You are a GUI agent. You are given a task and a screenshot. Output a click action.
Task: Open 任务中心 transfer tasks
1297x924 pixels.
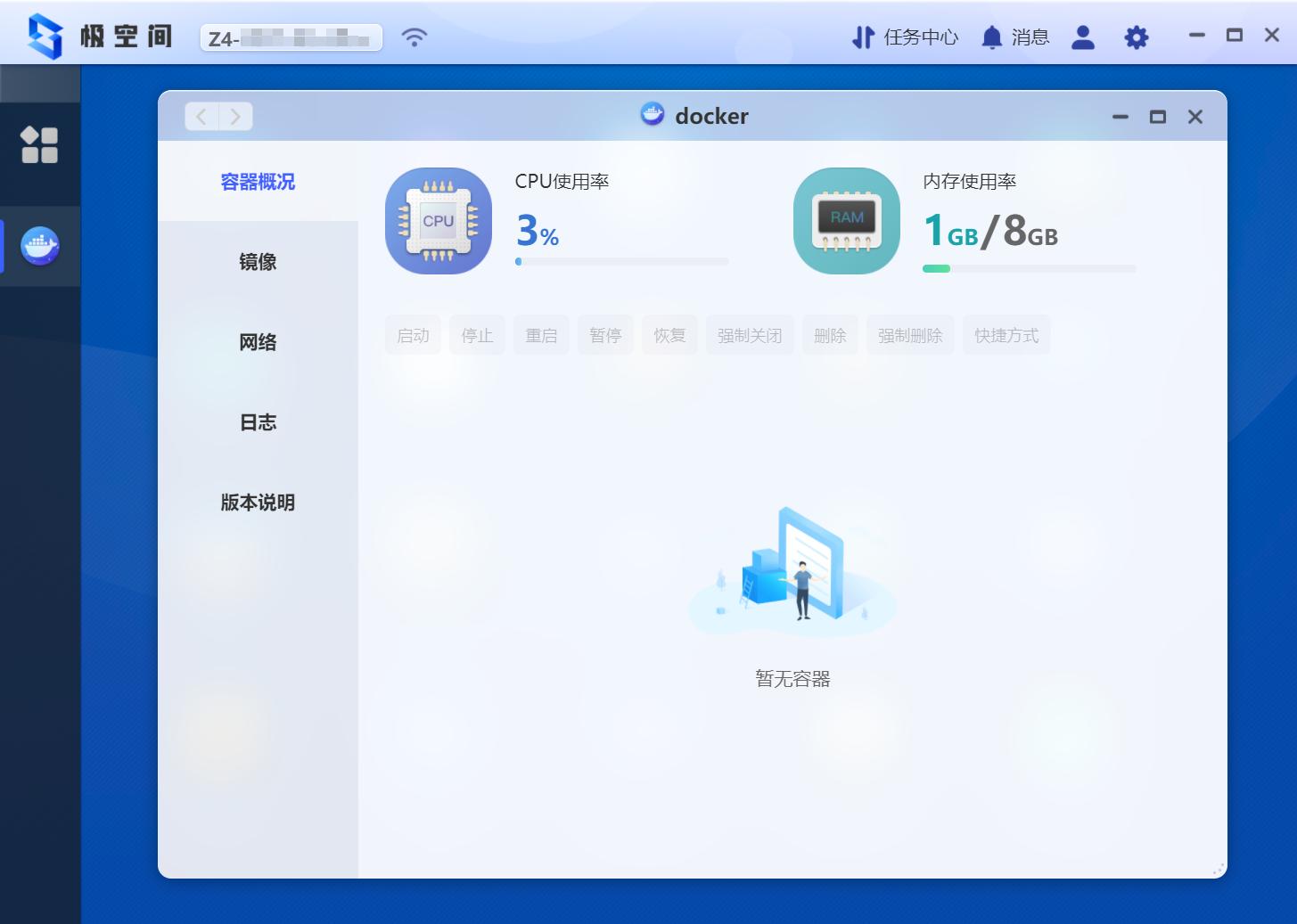pos(904,37)
